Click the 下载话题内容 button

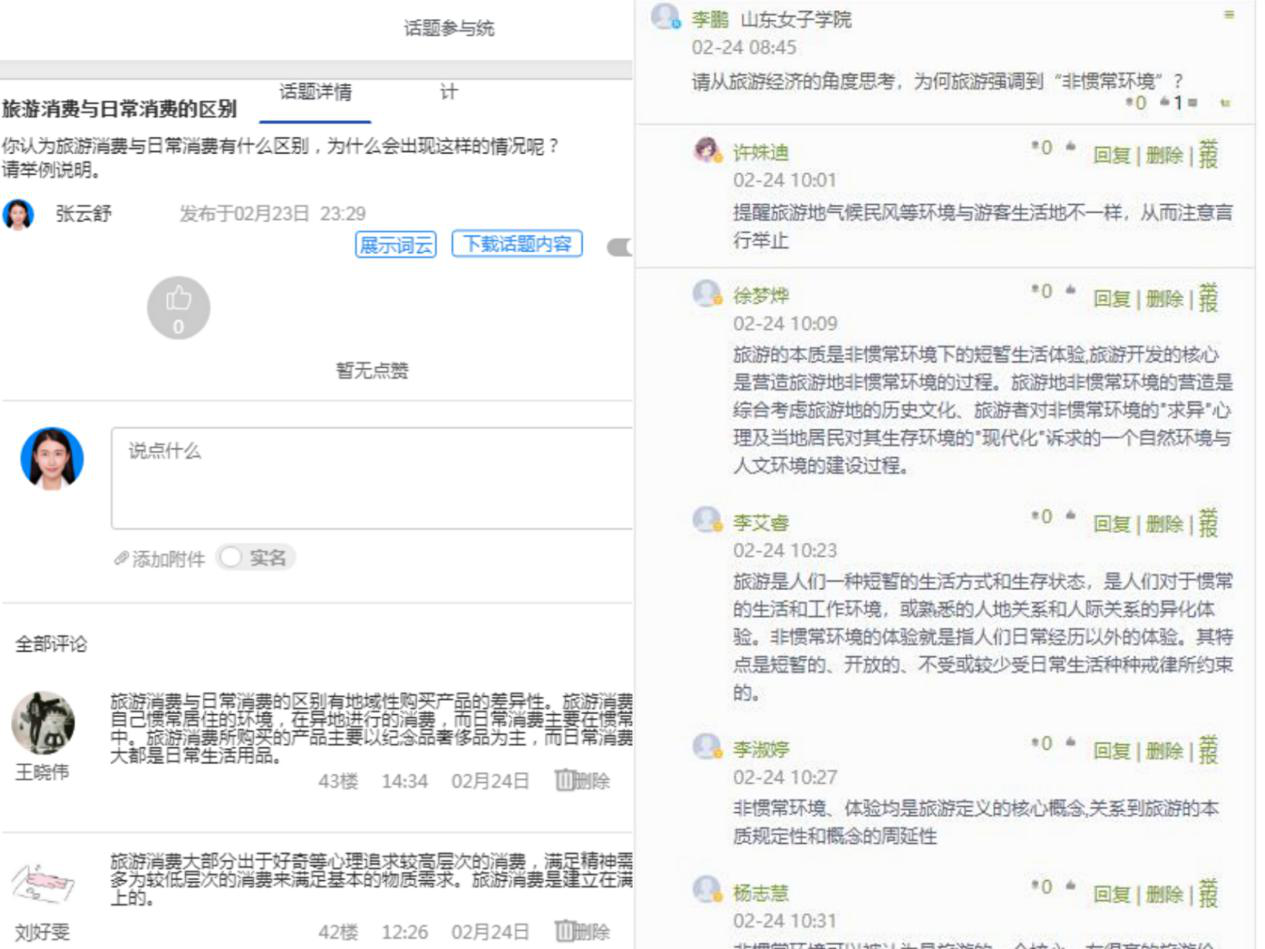coord(517,244)
